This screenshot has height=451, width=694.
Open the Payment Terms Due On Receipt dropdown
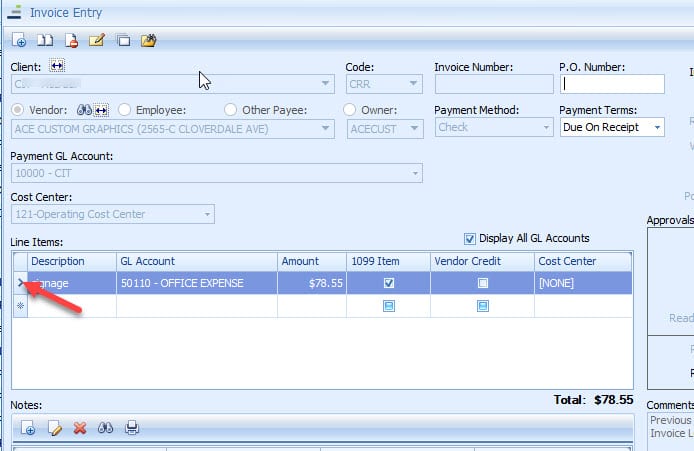(657, 127)
